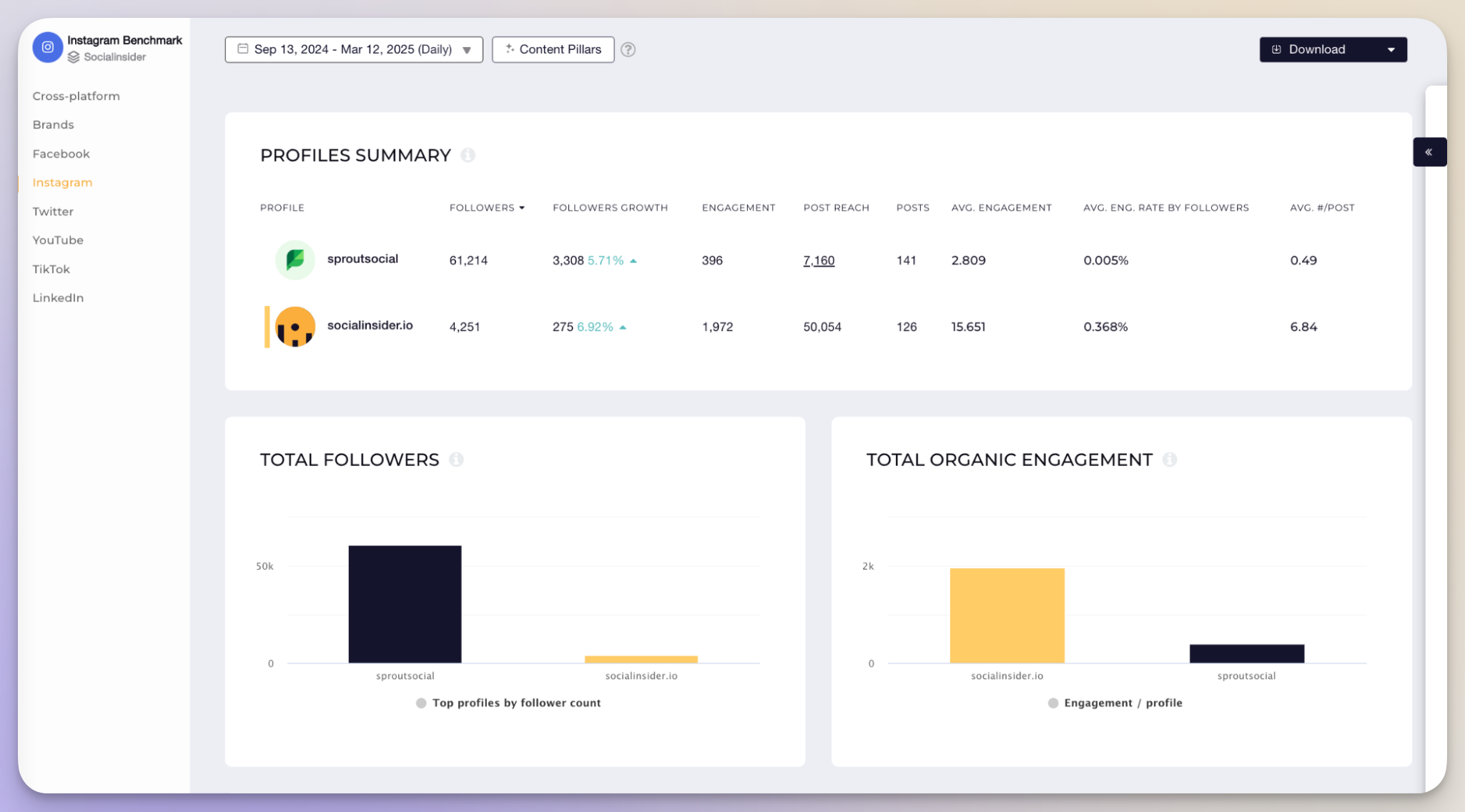The height and width of the screenshot is (812, 1465).
Task: Click the 4,251 followers value
Action: click(465, 327)
